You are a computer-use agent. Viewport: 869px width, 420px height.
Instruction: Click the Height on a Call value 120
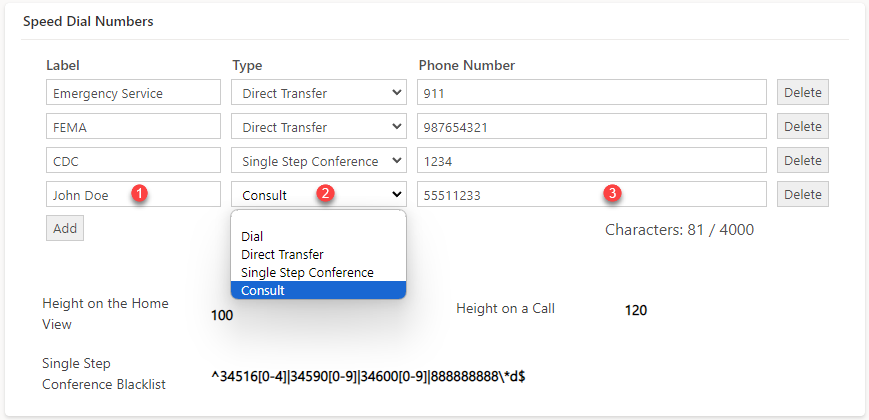coord(636,310)
